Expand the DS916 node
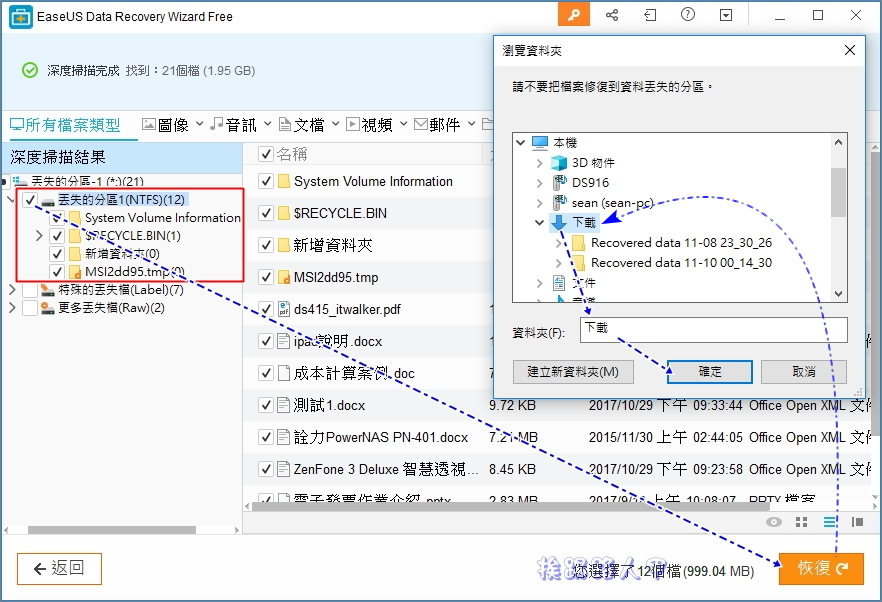The width and height of the screenshot is (882, 602). [x=539, y=183]
